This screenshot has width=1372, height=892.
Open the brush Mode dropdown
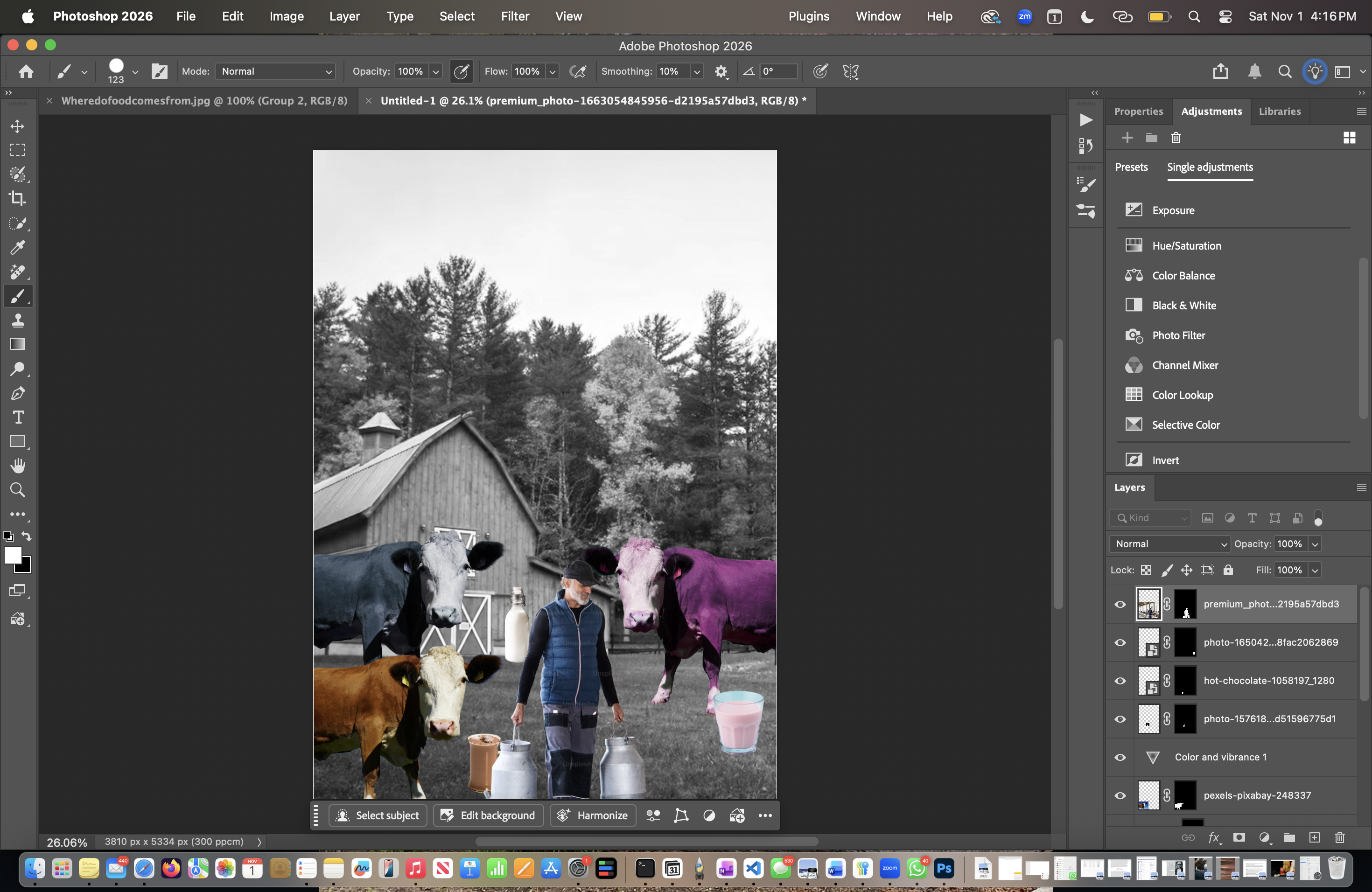275,71
